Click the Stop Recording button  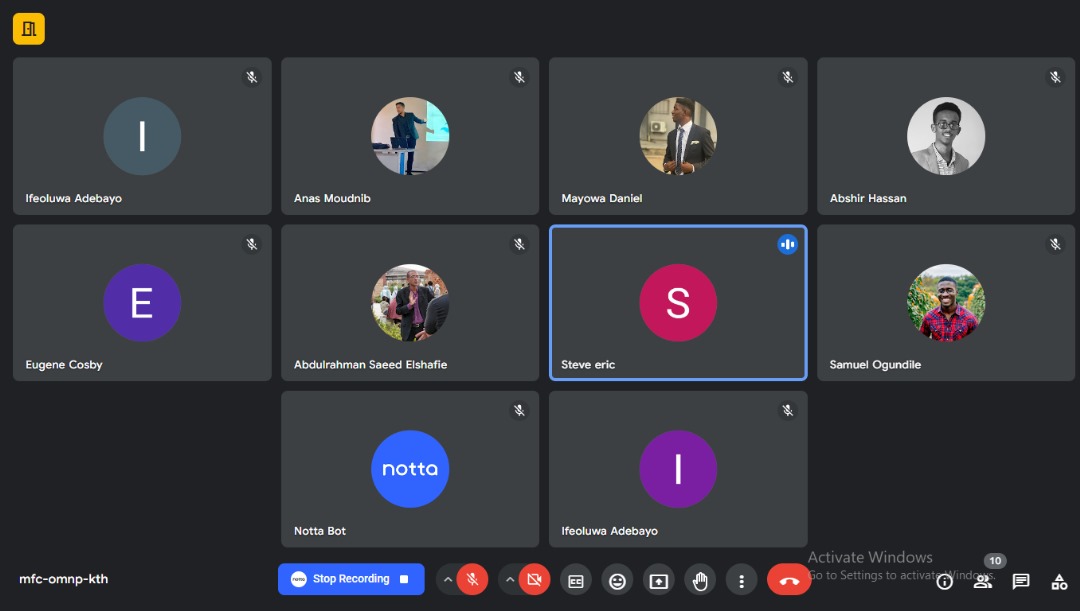coord(351,579)
